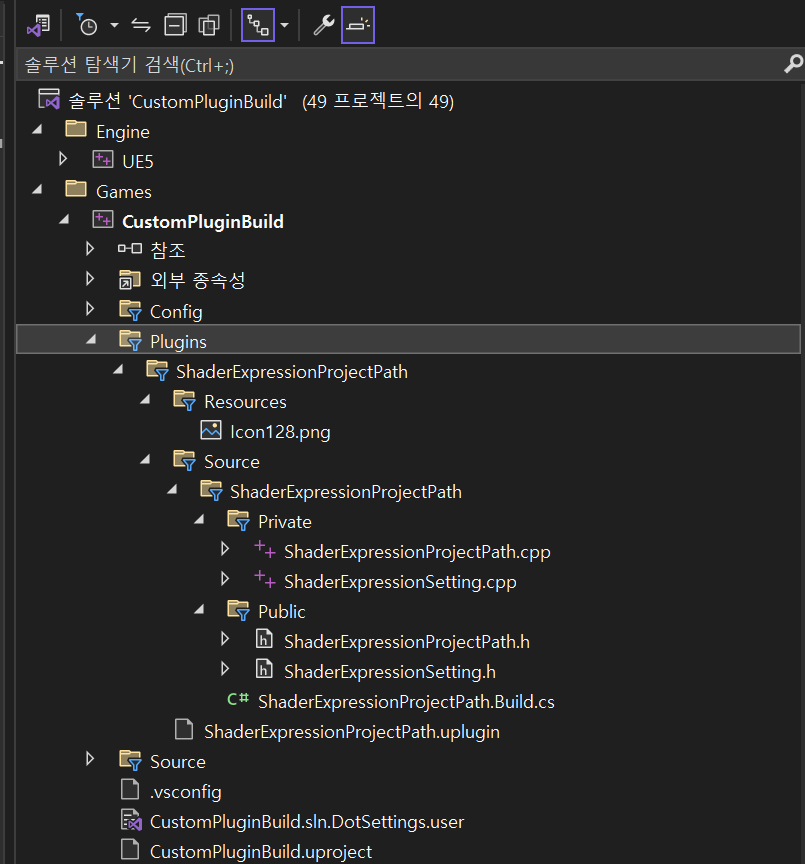Collapse the Engine folder
The height and width of the screenshot is (864, 805).
(37, 130)
